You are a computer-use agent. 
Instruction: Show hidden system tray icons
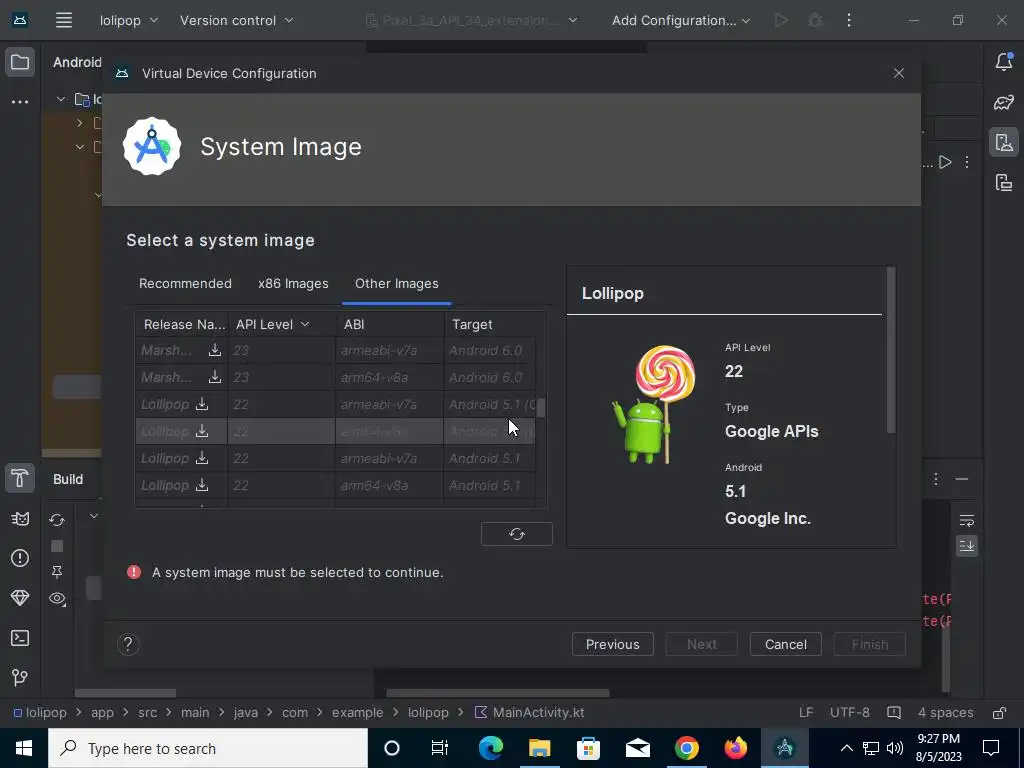pyautogui.click(x=846, y=748)
